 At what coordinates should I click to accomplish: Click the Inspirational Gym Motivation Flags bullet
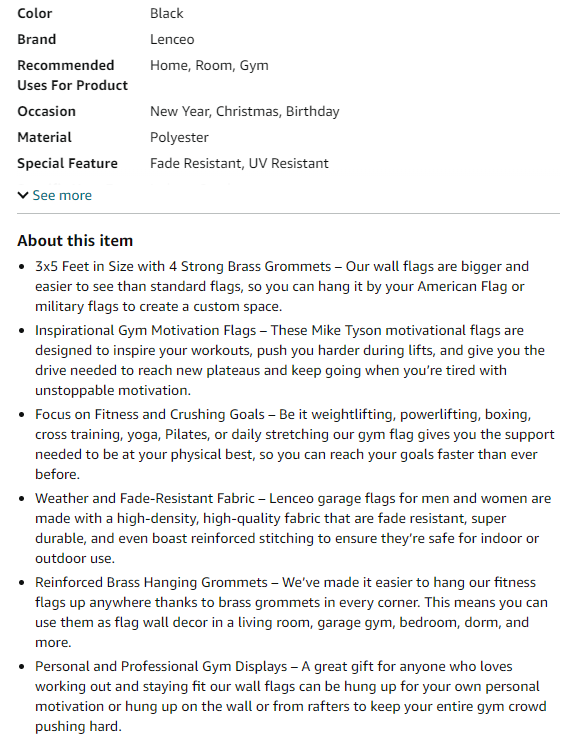point(290,360)
